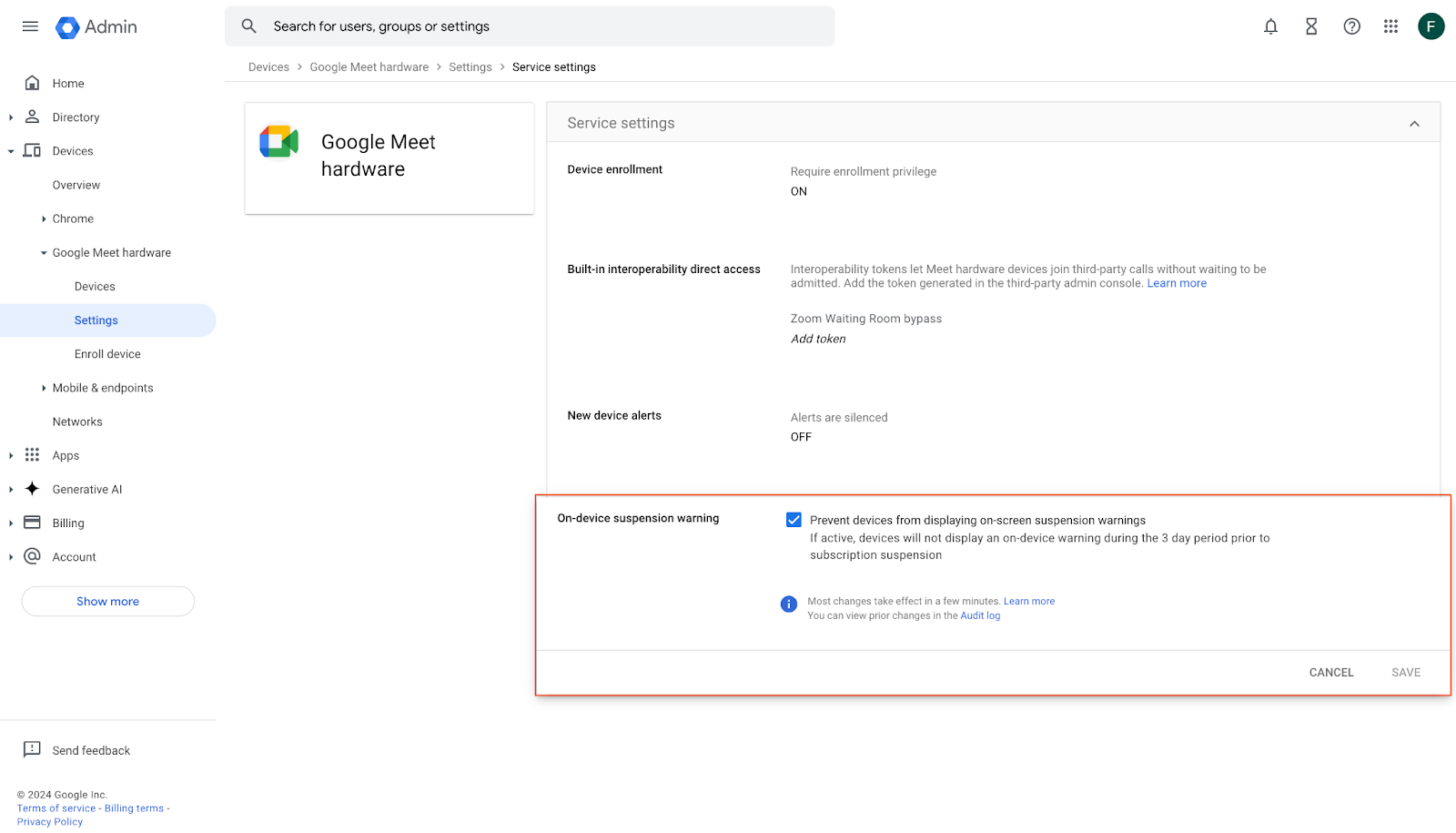Expand the Billing section arrow
This screenshot has width=1456, height=833.
pyautogui.click(x=11, y=523)
